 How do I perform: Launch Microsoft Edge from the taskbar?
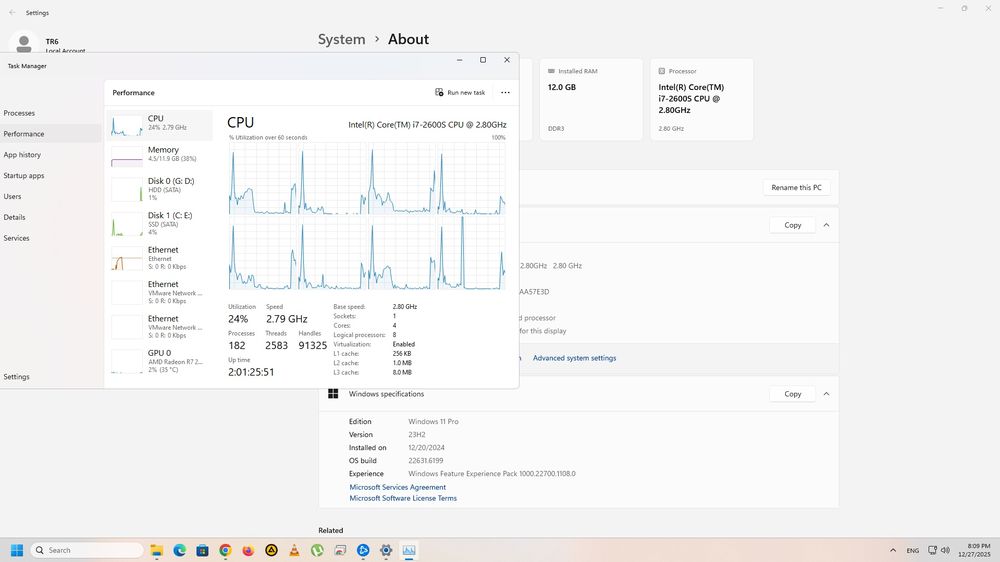point(180,551)
